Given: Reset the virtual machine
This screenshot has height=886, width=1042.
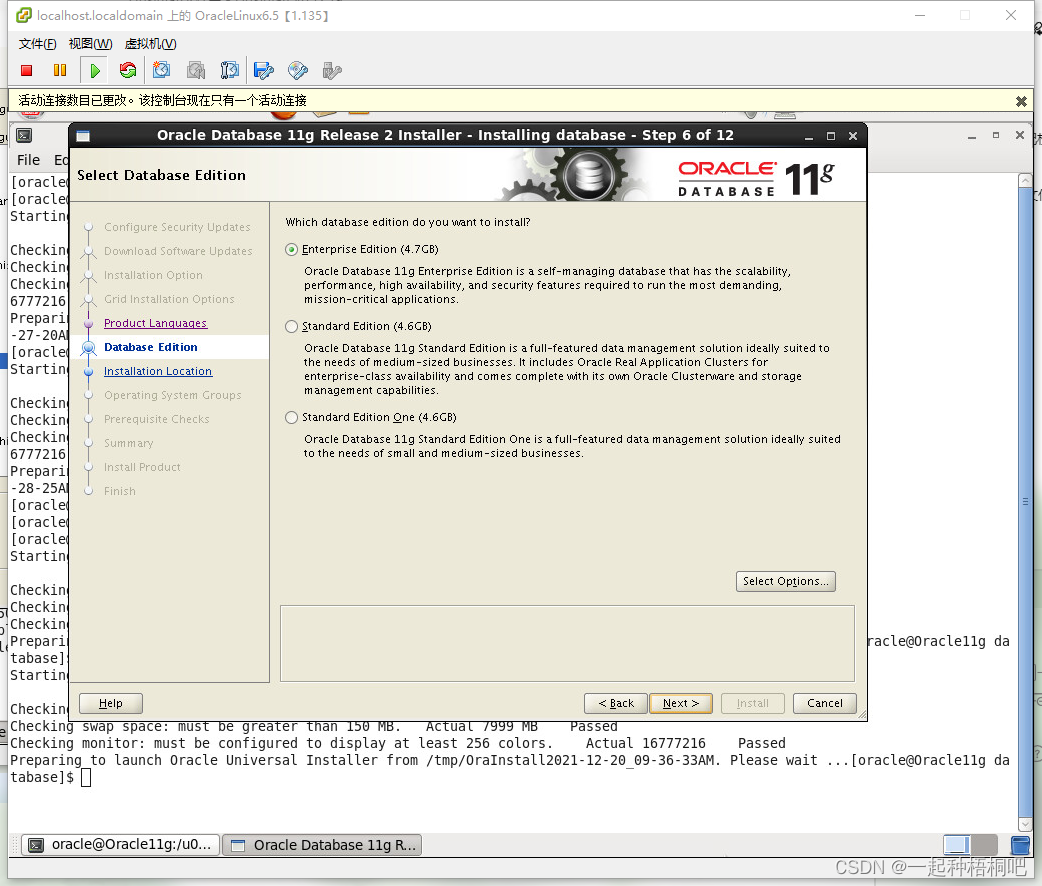Looking at the screenshot, I should (128, 70).
